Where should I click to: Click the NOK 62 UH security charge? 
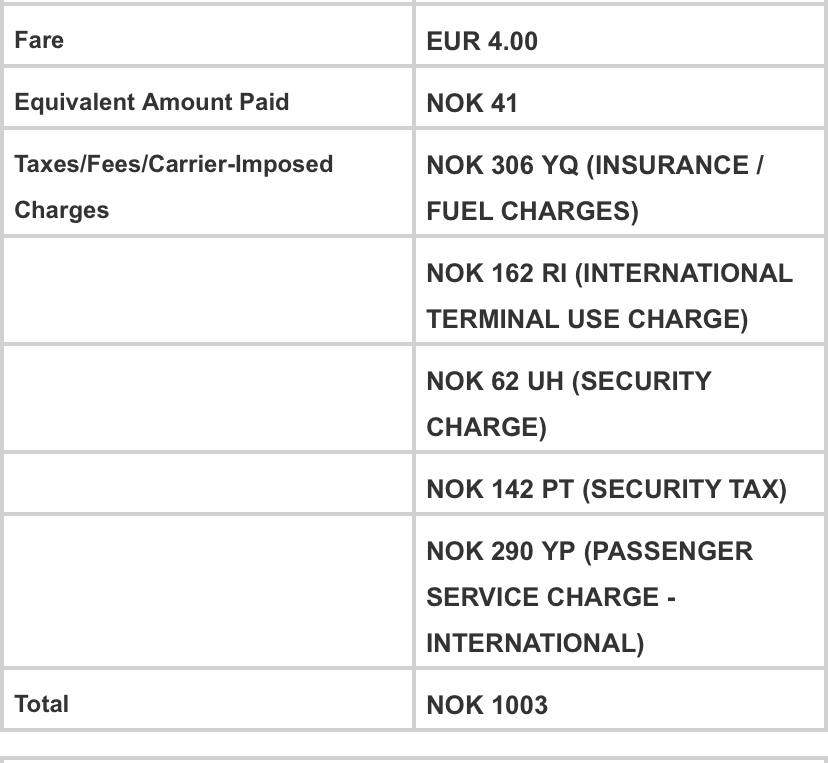(x=569, y=404)
